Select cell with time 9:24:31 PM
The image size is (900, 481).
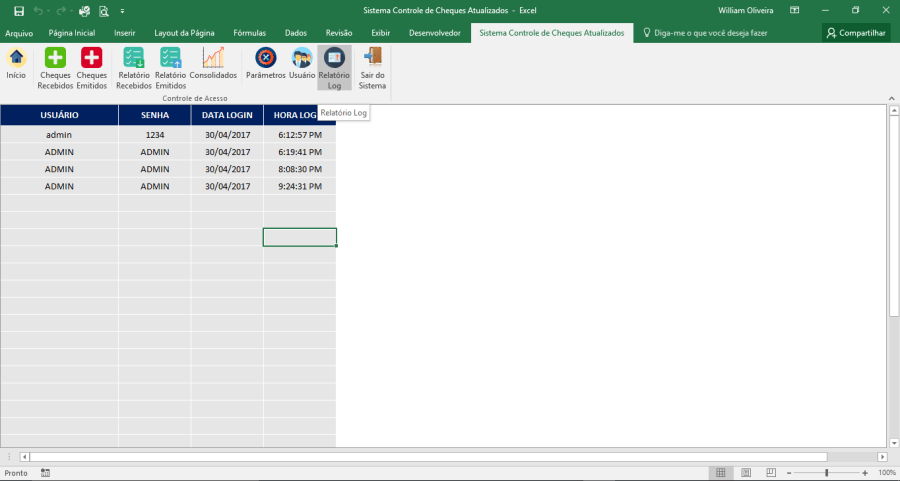click(300, 187)
